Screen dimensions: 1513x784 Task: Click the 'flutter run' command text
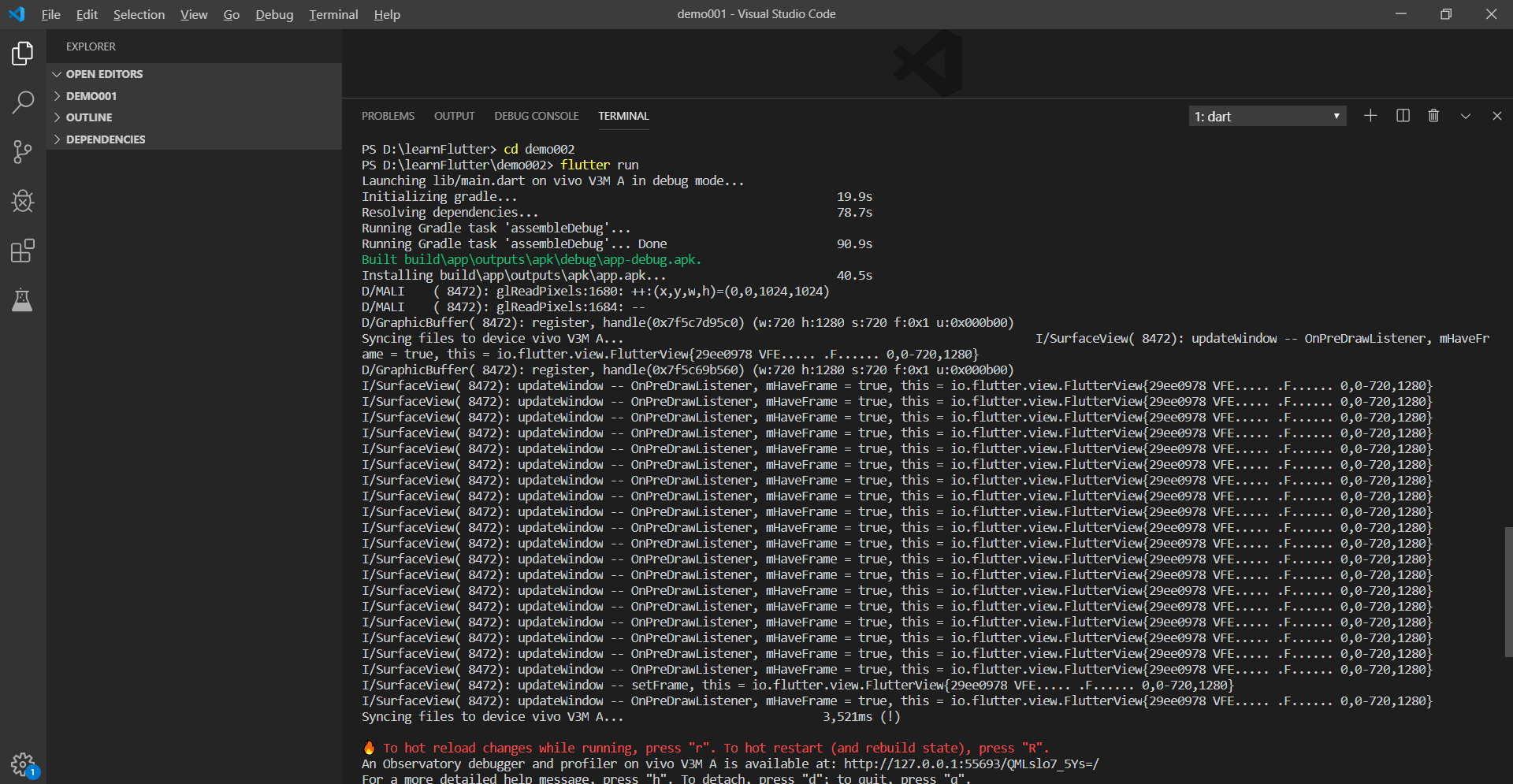[x=600, y=165]
